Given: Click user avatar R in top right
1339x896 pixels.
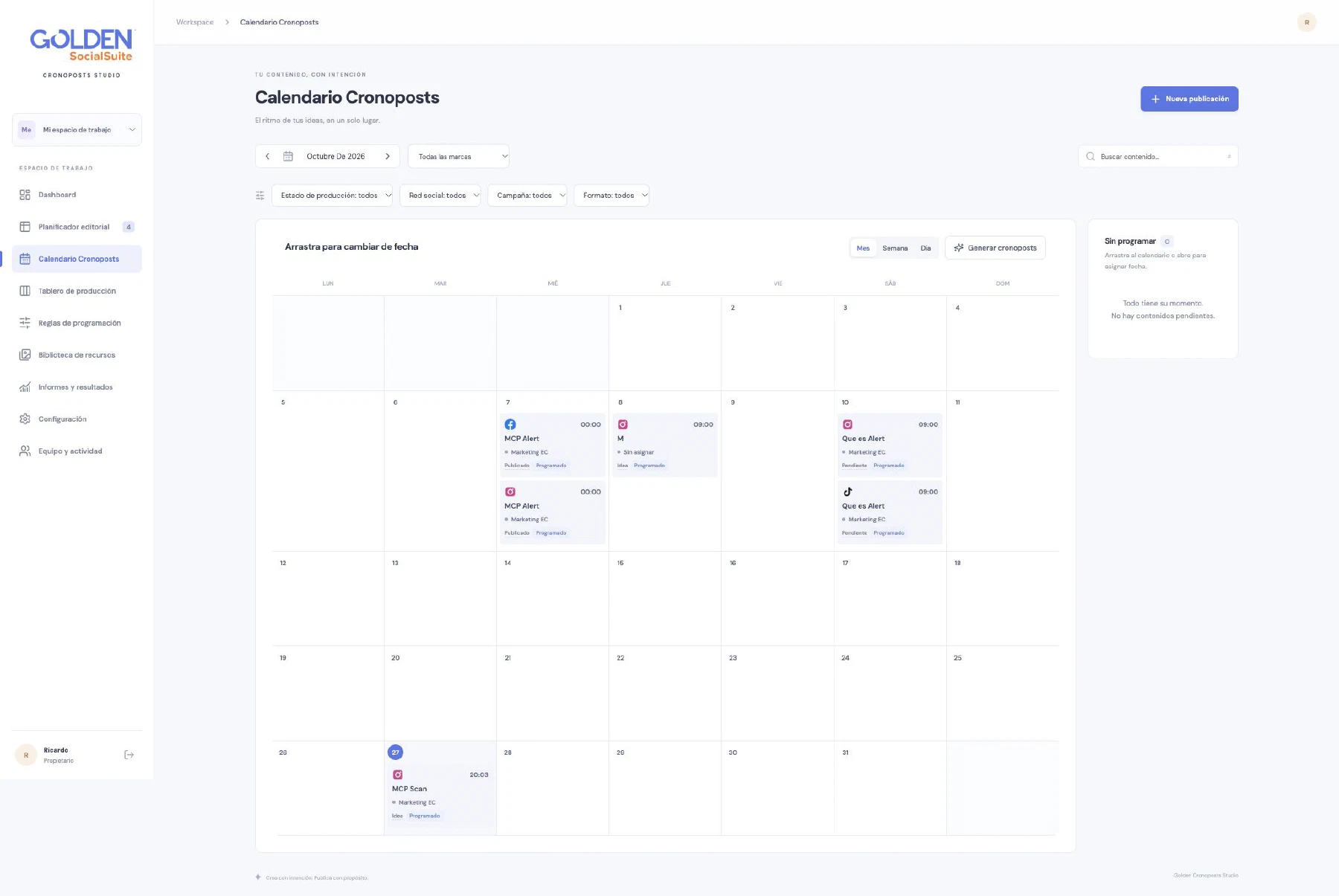Looking at the screenshot, I should tap(1306, 22).
